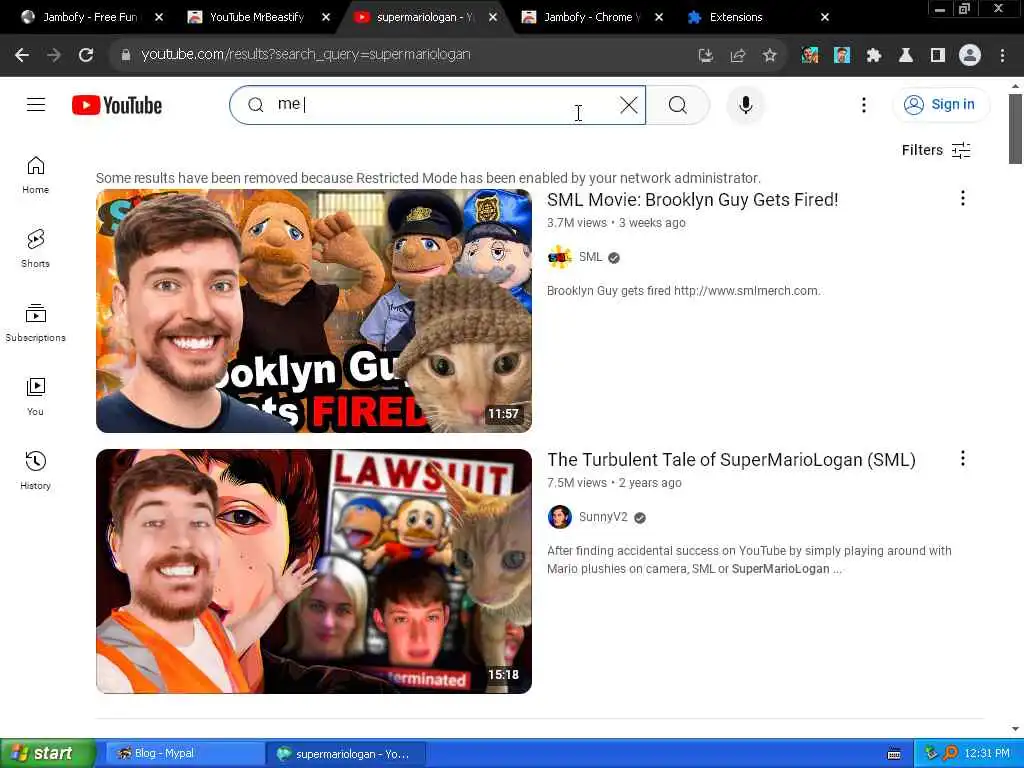Click the 15:18 duration badge

[x=503, y=674]
